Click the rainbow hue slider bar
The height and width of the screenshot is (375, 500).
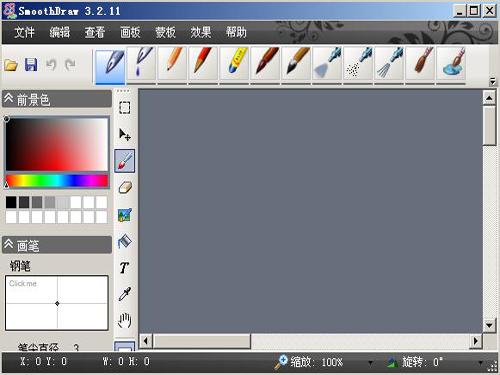click(57, 181)
